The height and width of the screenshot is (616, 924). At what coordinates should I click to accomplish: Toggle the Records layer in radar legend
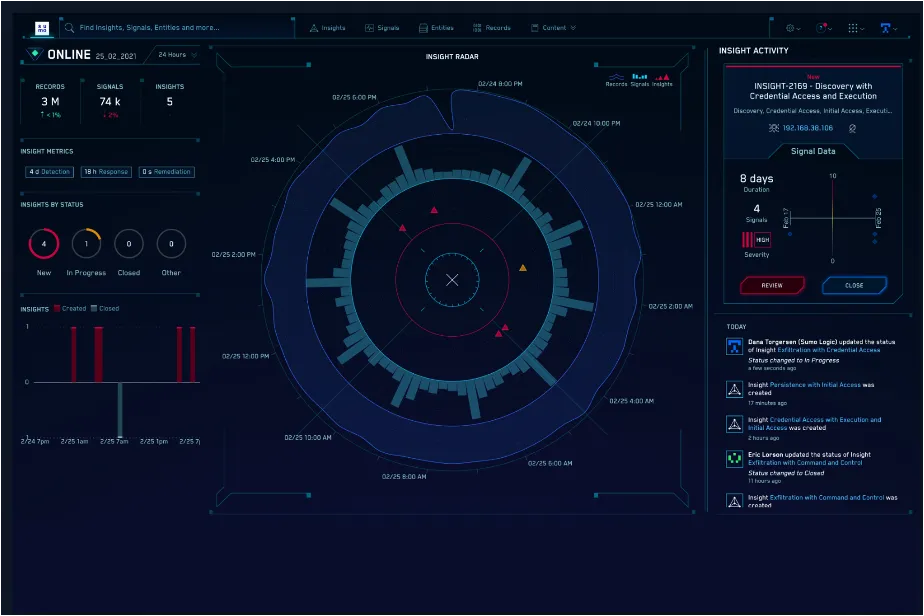(x=616, y=79)
